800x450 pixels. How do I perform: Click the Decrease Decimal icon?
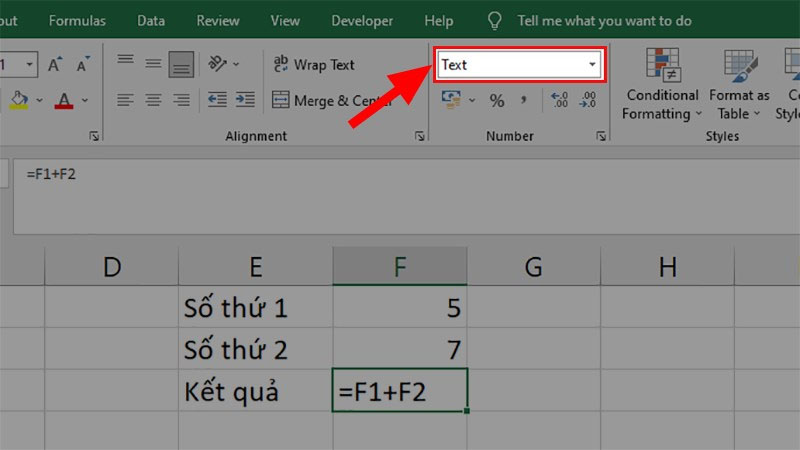(588, 100)
